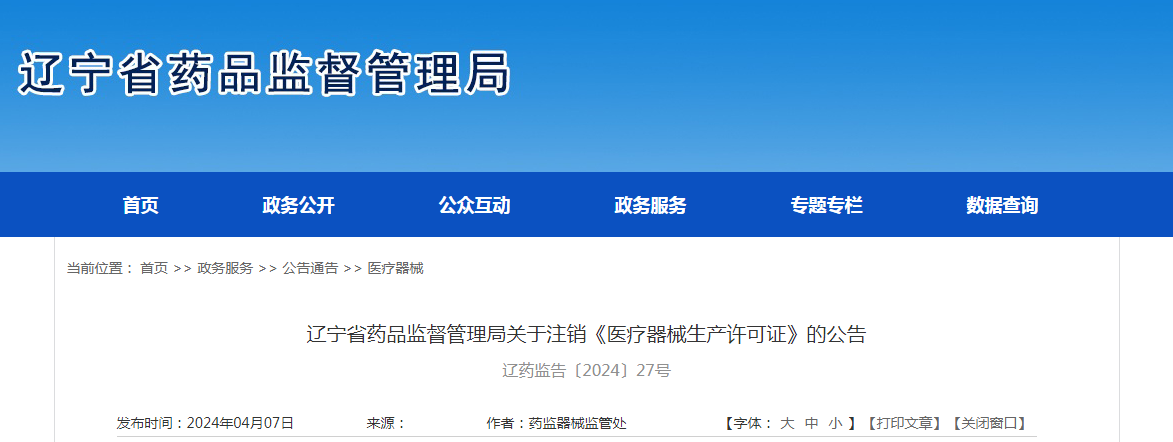Screen dimensions: 1173x442
Task: Set font size to 中
Action: (x=812, y=423)
